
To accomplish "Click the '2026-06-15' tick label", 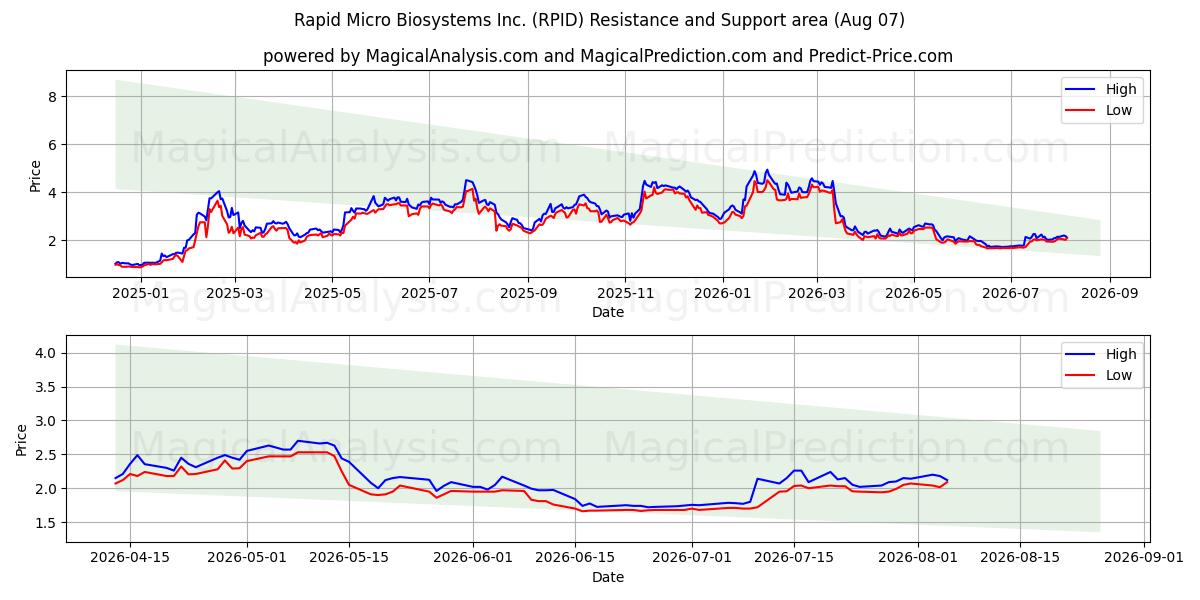I will click(x=575, y=558).
